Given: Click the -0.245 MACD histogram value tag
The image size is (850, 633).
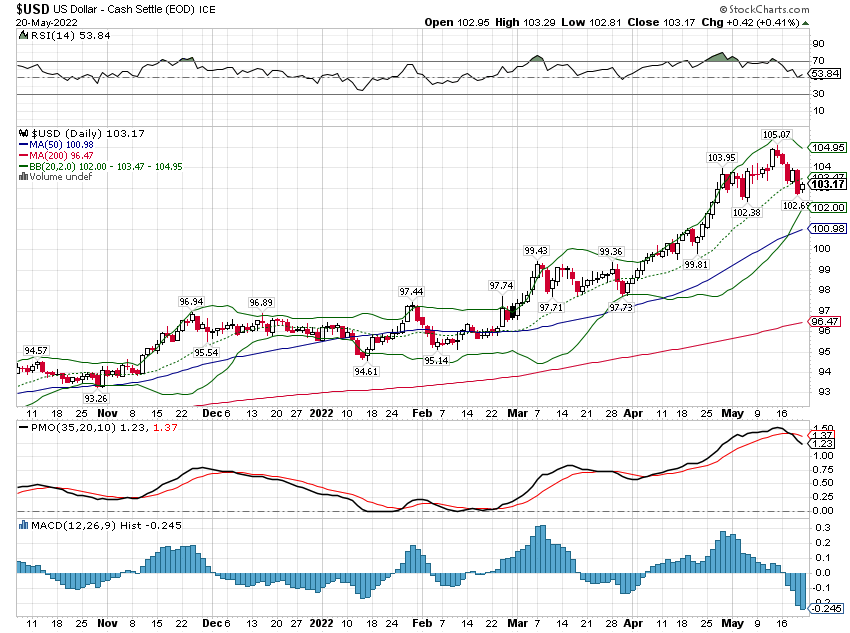Looking at the screenshot, I should tap(828, 608).
